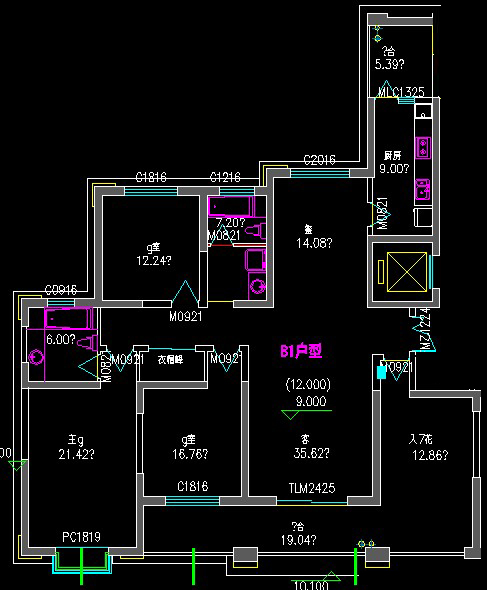
Task: Select the elevator shaft crossed-box symbol
Action: 407,272
